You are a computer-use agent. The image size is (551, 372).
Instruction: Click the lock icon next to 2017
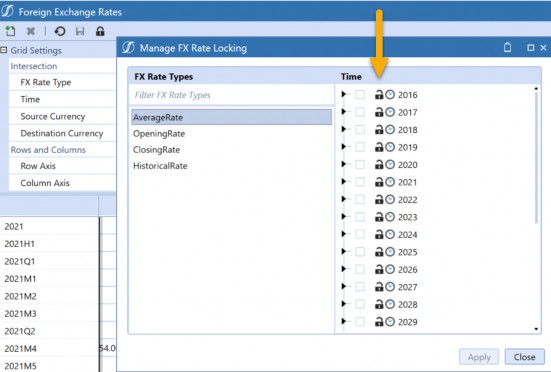pyautogui.click(x=379, y=112)
